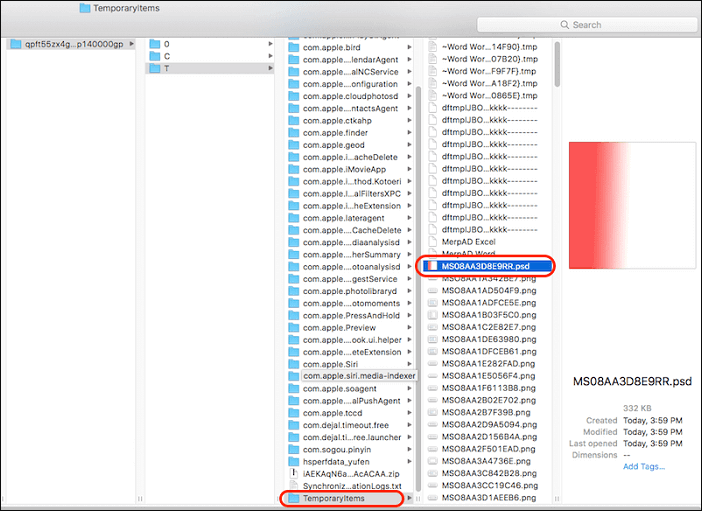
Task: Expand the C folder chevron
Action: pos(270,56)
